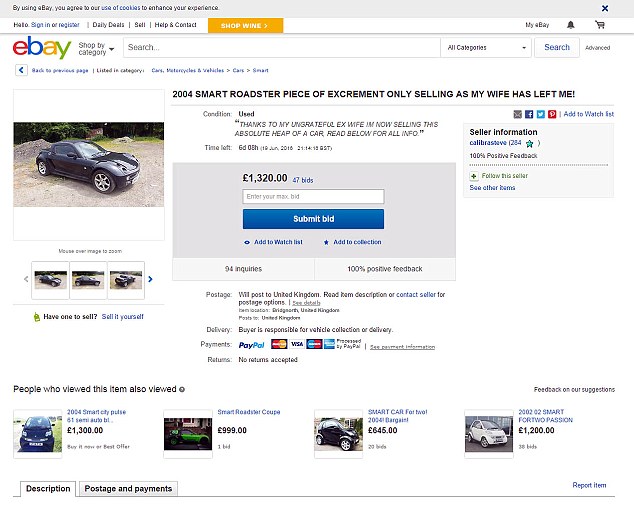Switch to the Description tab
Image resolution: width=634 pixels, height=507 pixels.
pos(48,488)
